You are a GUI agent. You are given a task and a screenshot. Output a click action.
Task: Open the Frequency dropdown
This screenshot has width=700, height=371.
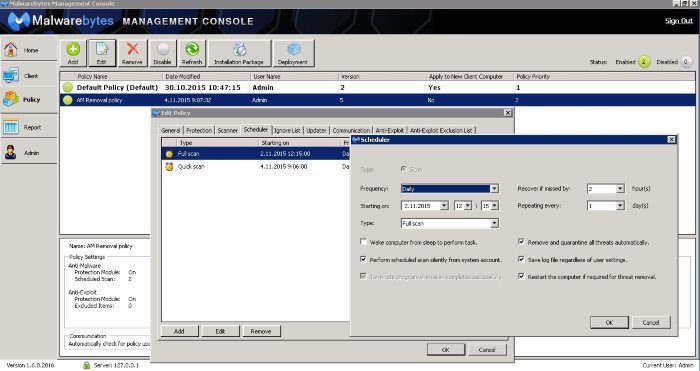tap(494, 189)
